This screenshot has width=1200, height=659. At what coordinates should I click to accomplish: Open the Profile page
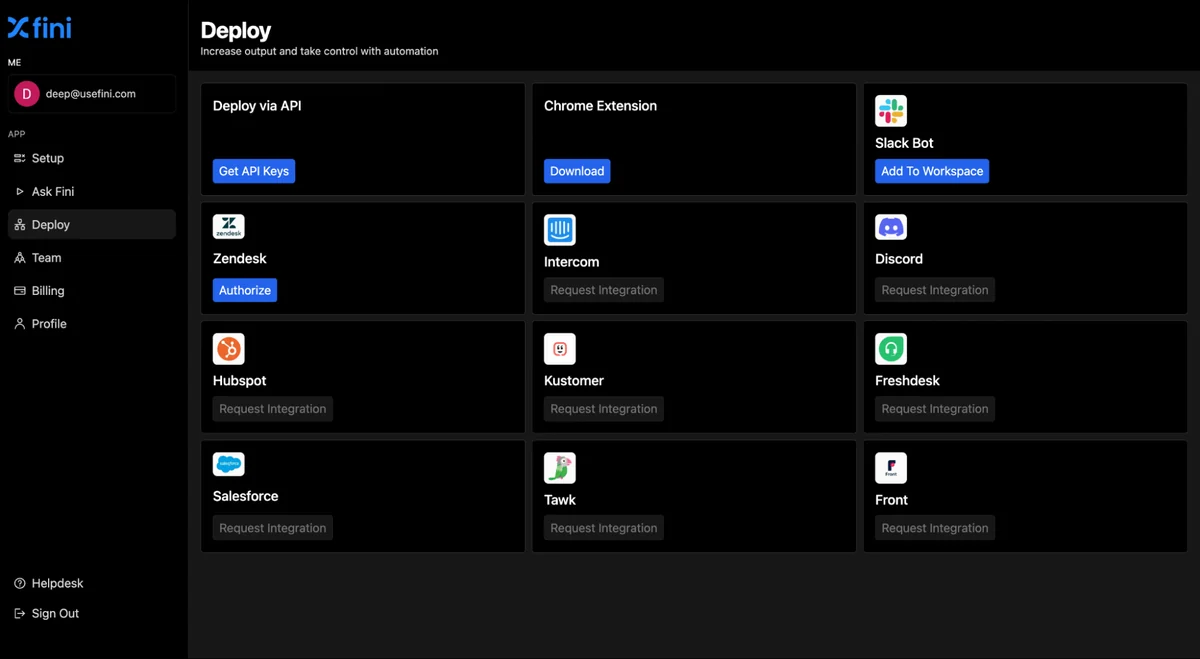92,324
